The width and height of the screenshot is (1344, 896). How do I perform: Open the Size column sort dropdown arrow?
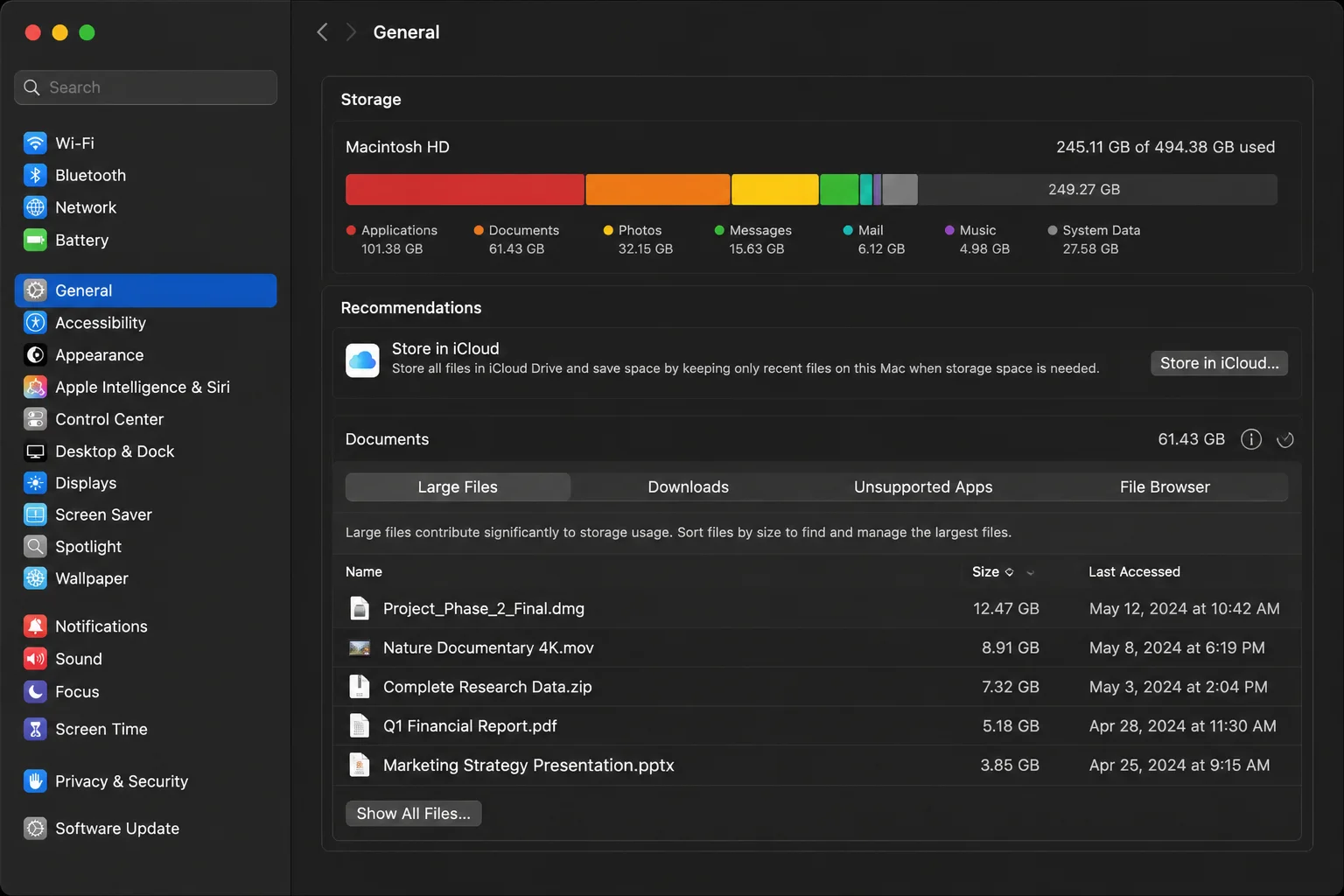1030,572
